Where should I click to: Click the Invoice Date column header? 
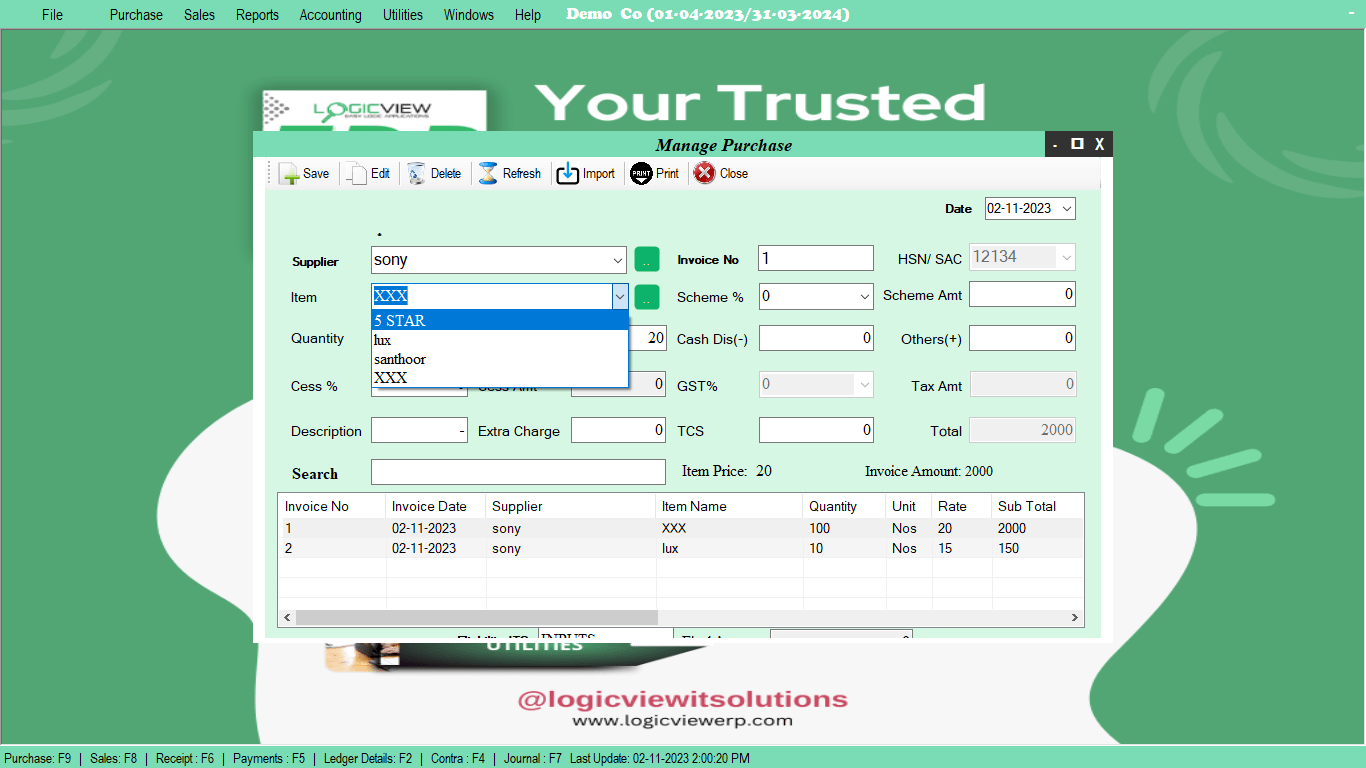point(436,506)
